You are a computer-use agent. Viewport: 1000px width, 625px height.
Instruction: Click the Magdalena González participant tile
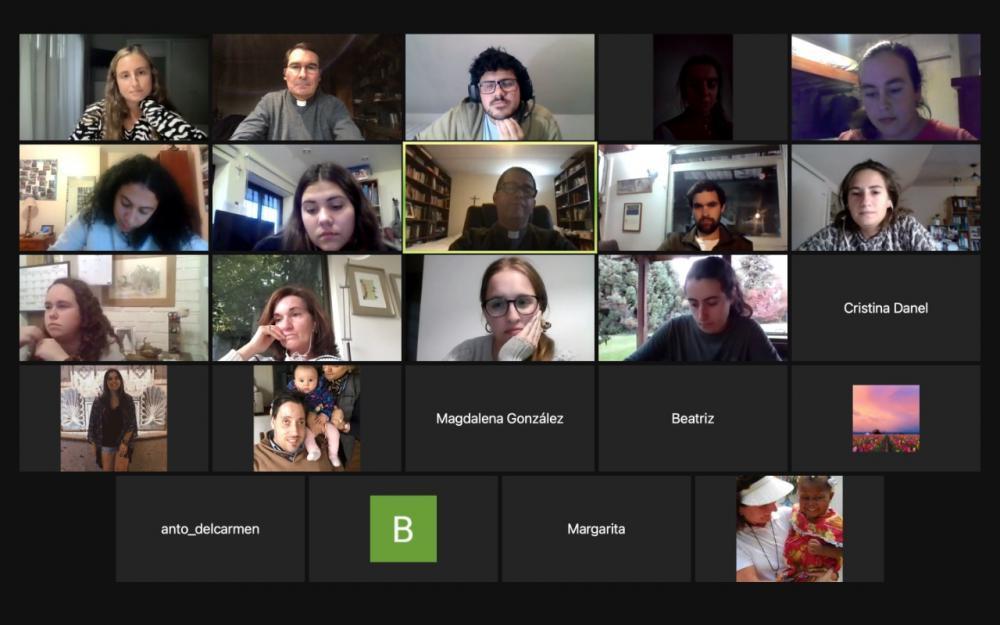[499, 418]
